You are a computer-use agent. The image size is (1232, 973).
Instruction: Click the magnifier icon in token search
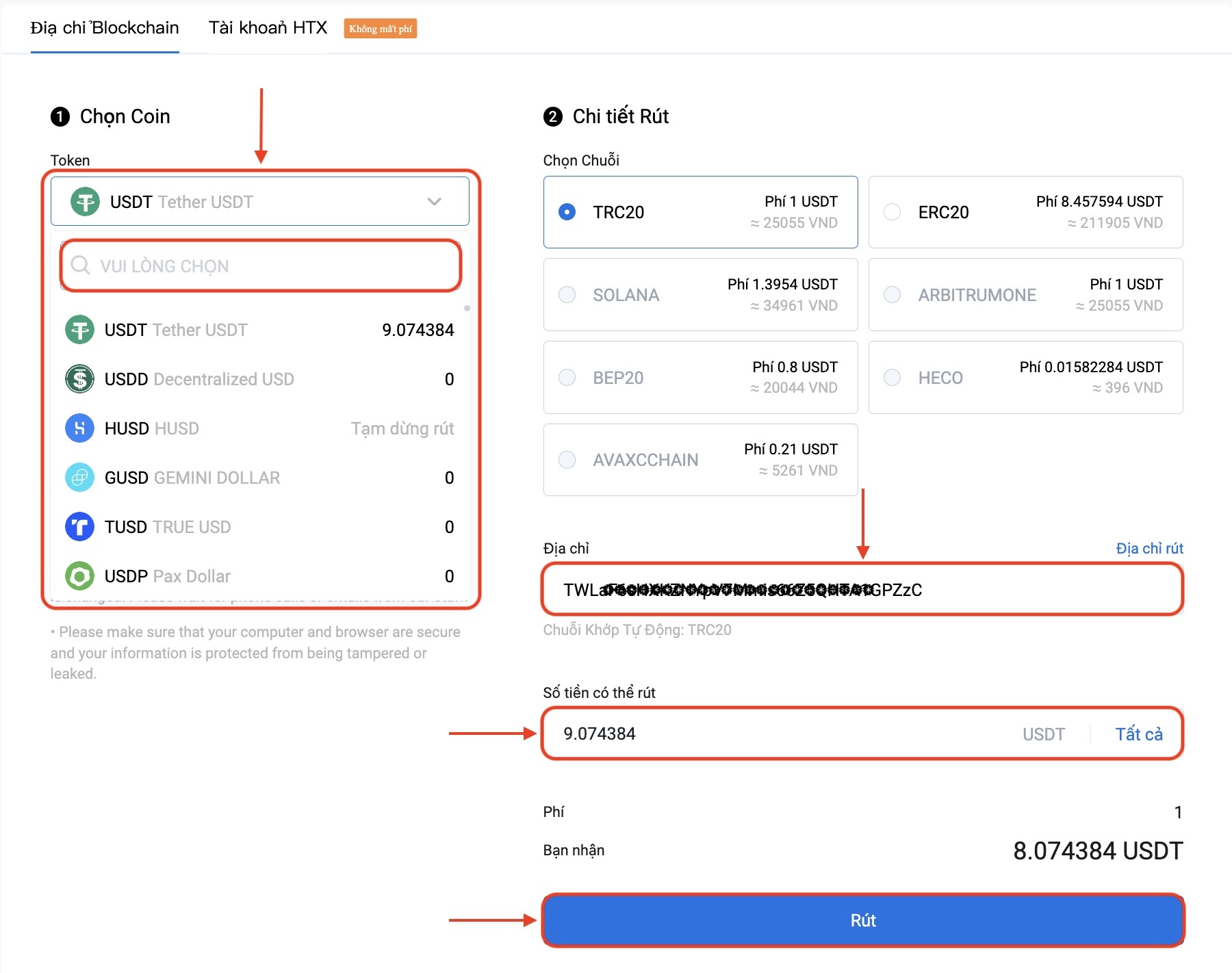(x=81, y=265)
